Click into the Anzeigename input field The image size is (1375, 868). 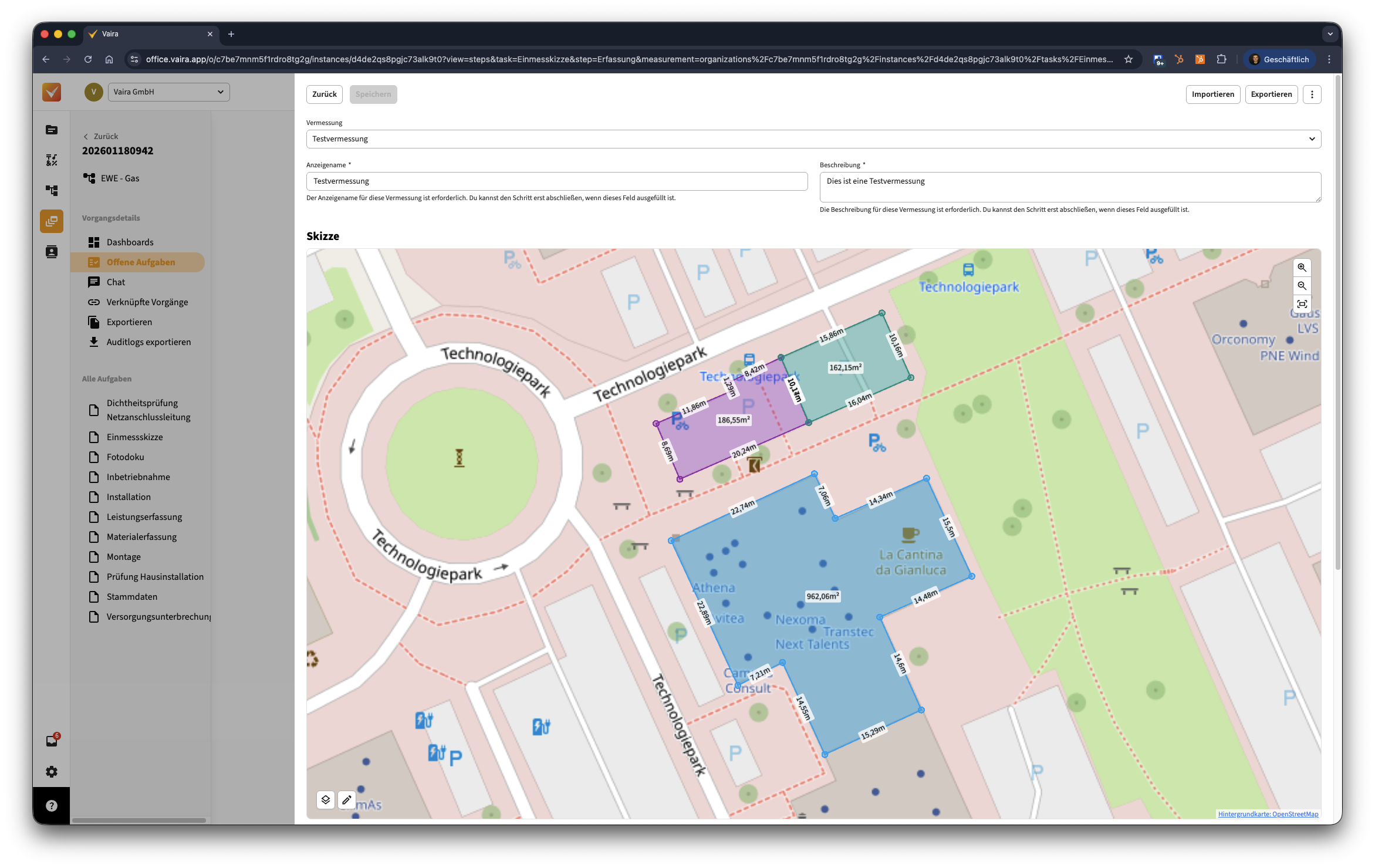[556, 181]
